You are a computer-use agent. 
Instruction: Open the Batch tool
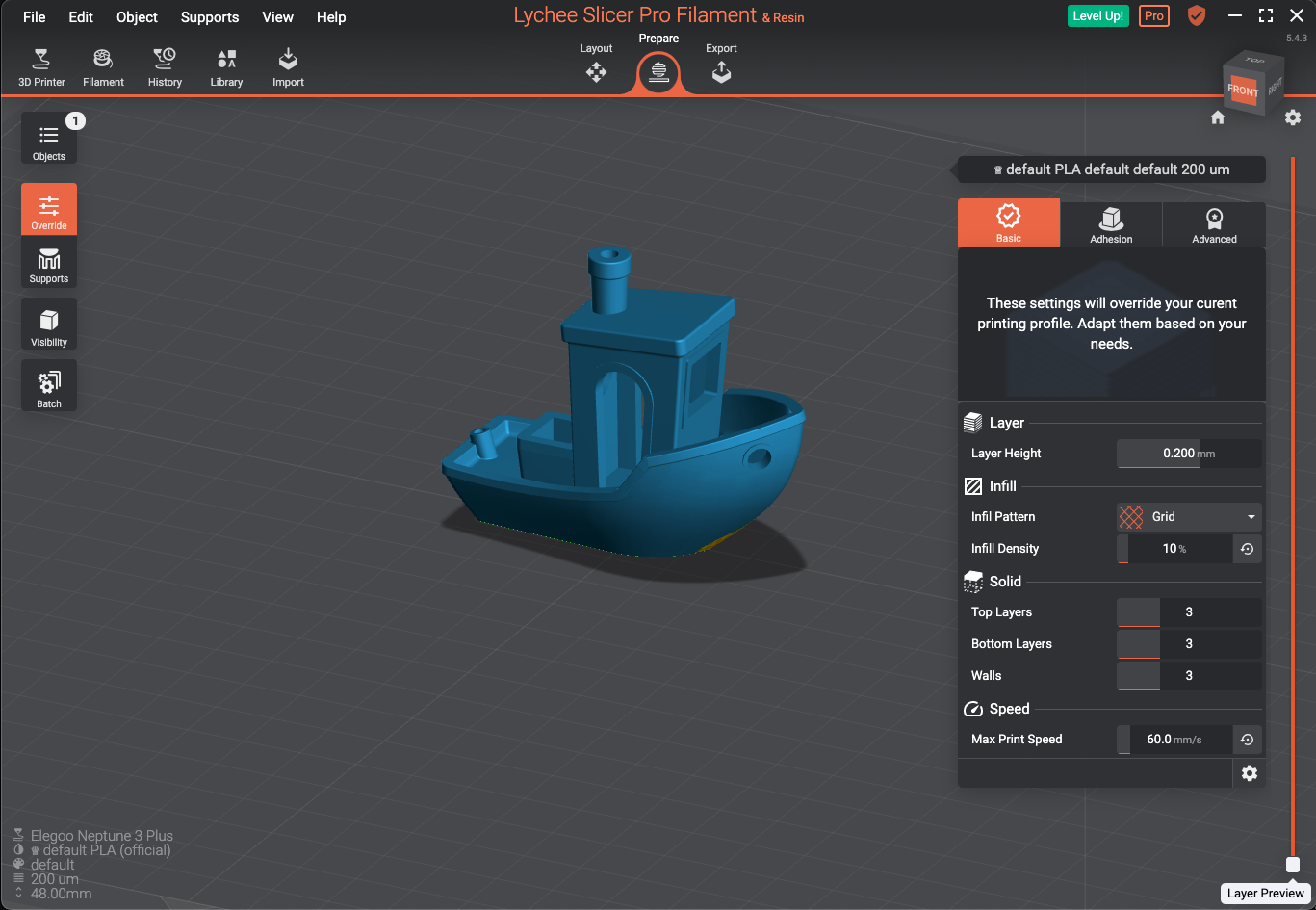click(x=49, y=389)
